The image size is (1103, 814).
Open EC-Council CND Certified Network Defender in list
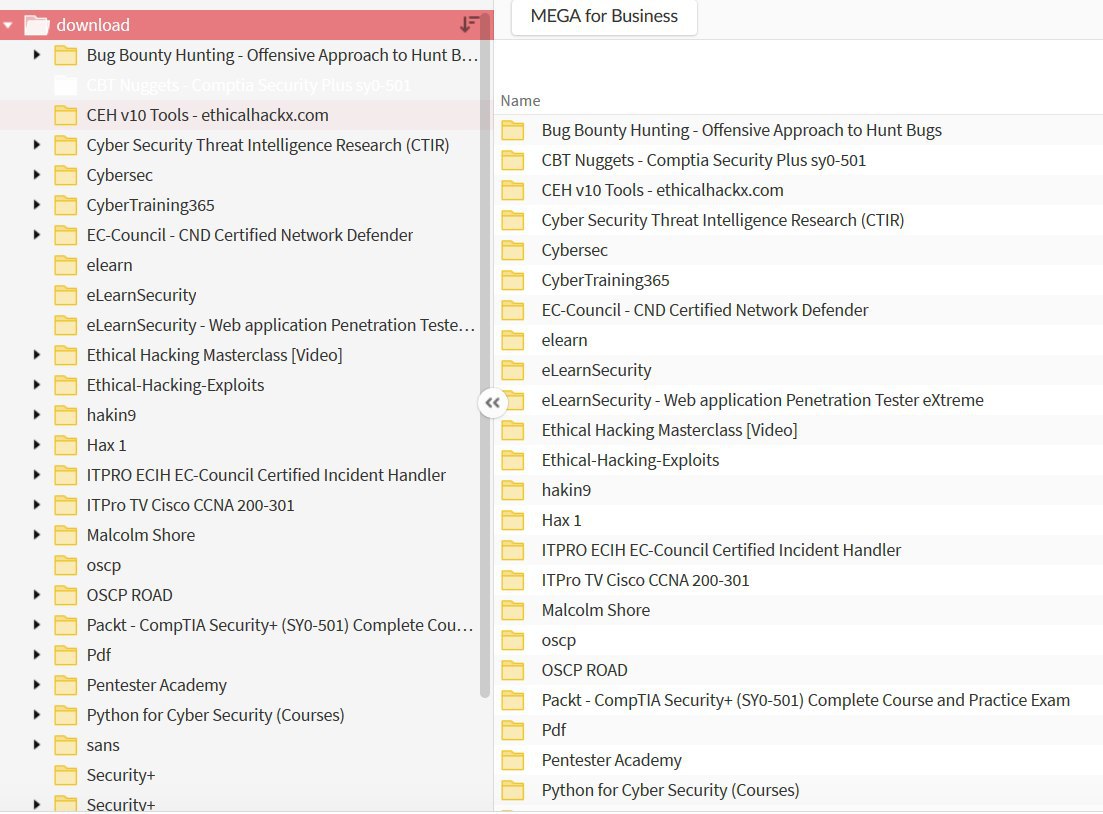click(x=705, y=310)
